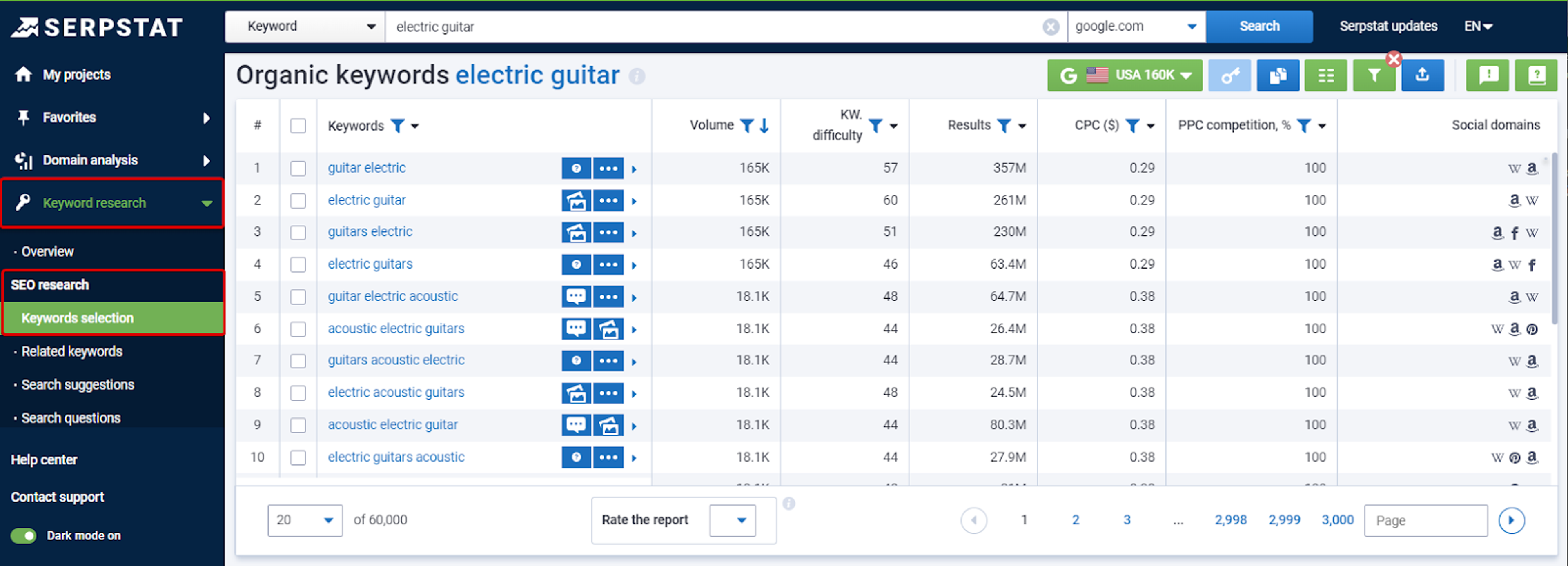
Task: Click the copy keywords icon button
Action: point(1278,75)
